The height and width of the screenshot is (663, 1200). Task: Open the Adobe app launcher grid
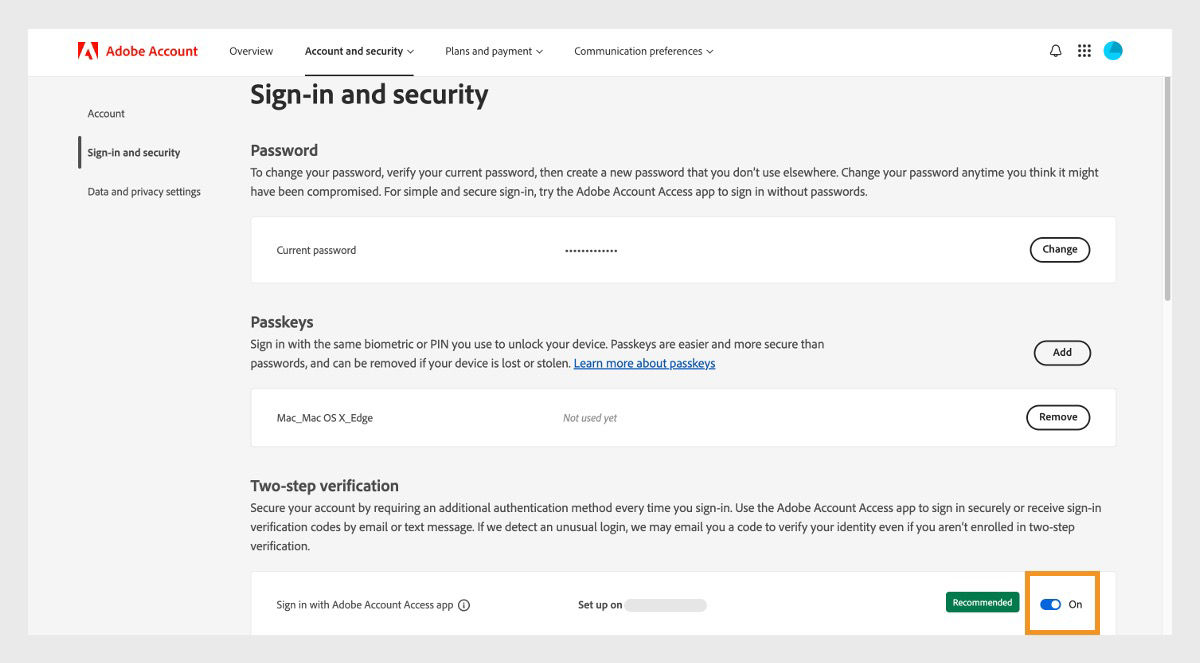point(1084,50)
